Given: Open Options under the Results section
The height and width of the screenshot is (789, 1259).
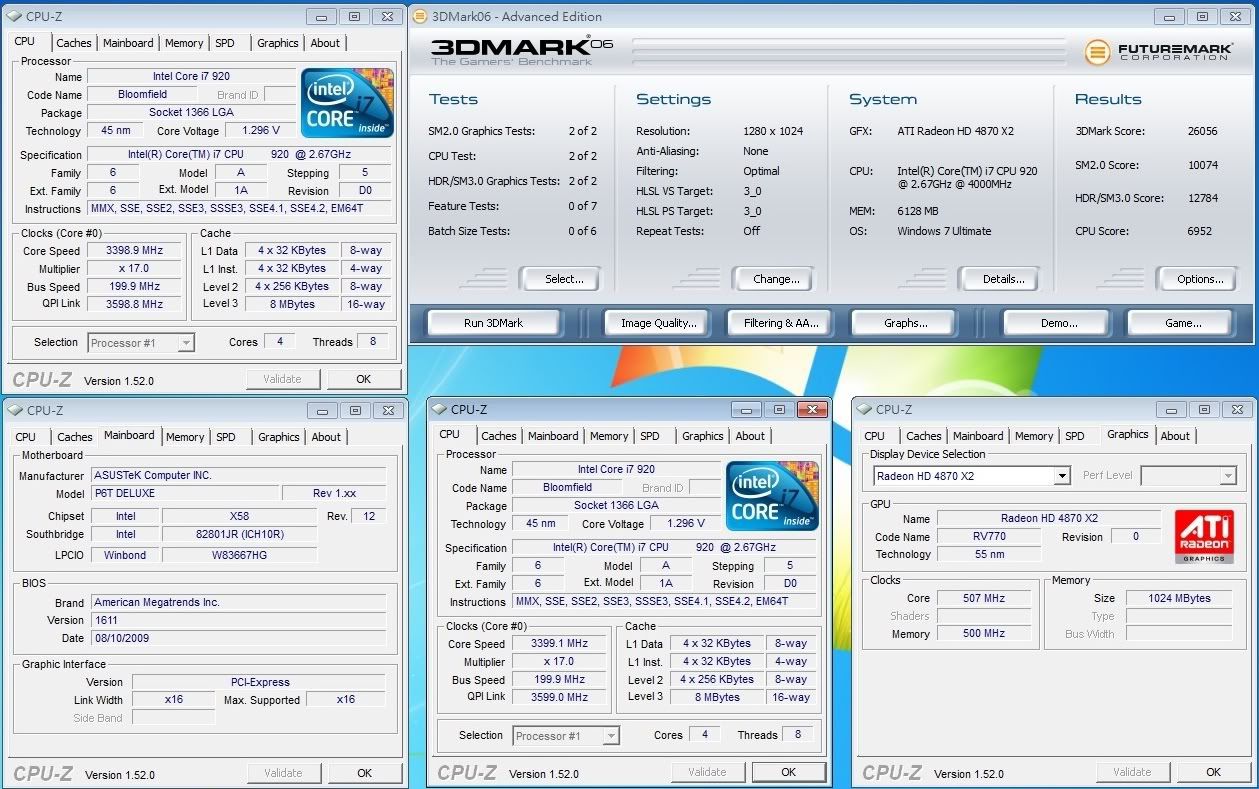Looking at the screenshot, I should [1200, 279].
